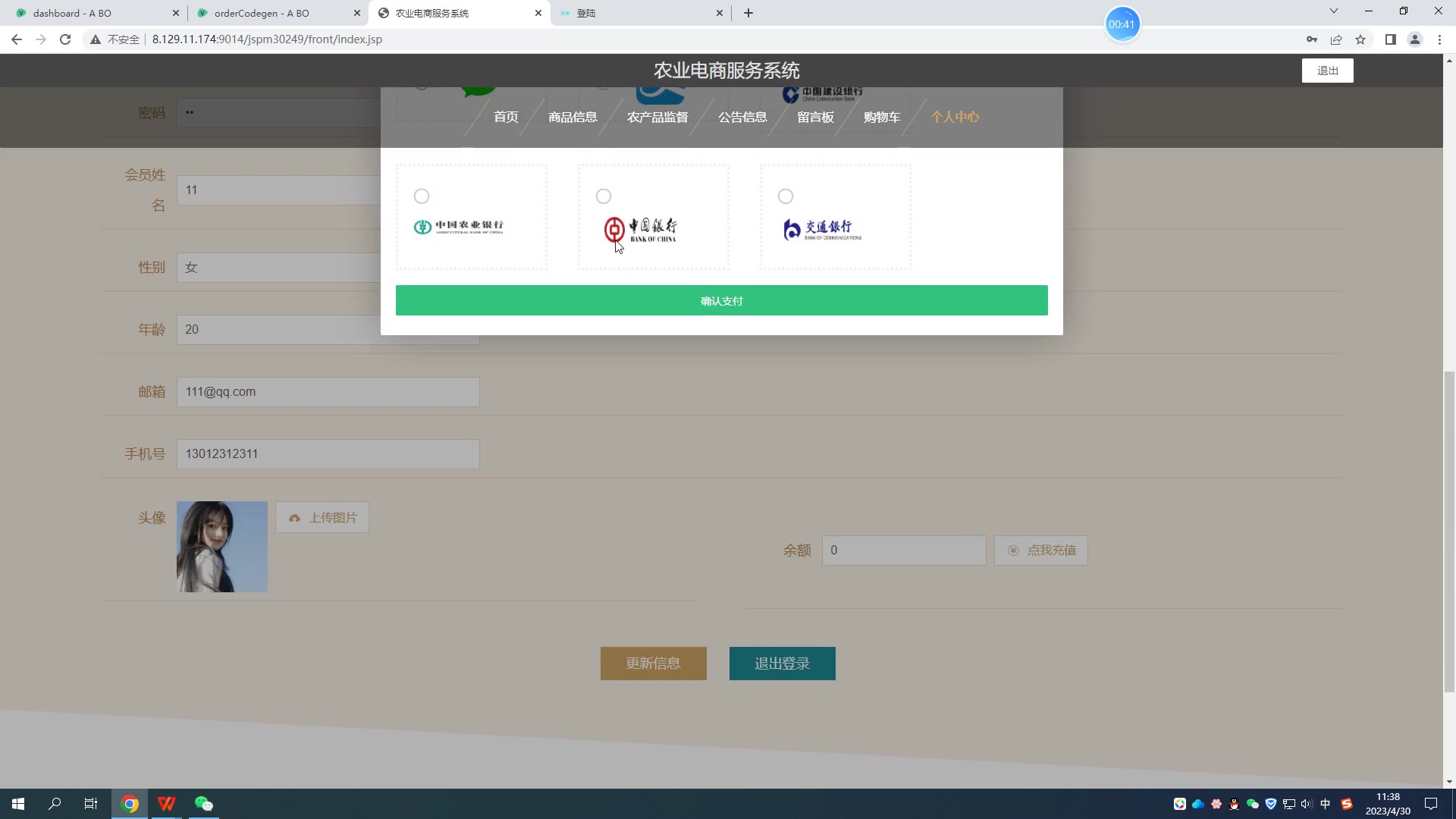Viewport: 1456px width, 819px height.
Task: Click the 退出登录 log out button
Action: (782, 664)
